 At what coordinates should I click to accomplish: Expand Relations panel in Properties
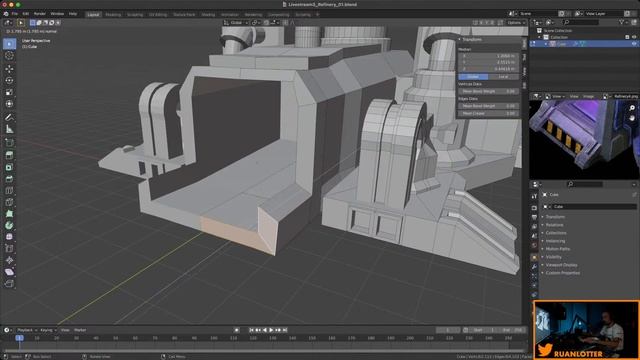(x=555, y=225)
